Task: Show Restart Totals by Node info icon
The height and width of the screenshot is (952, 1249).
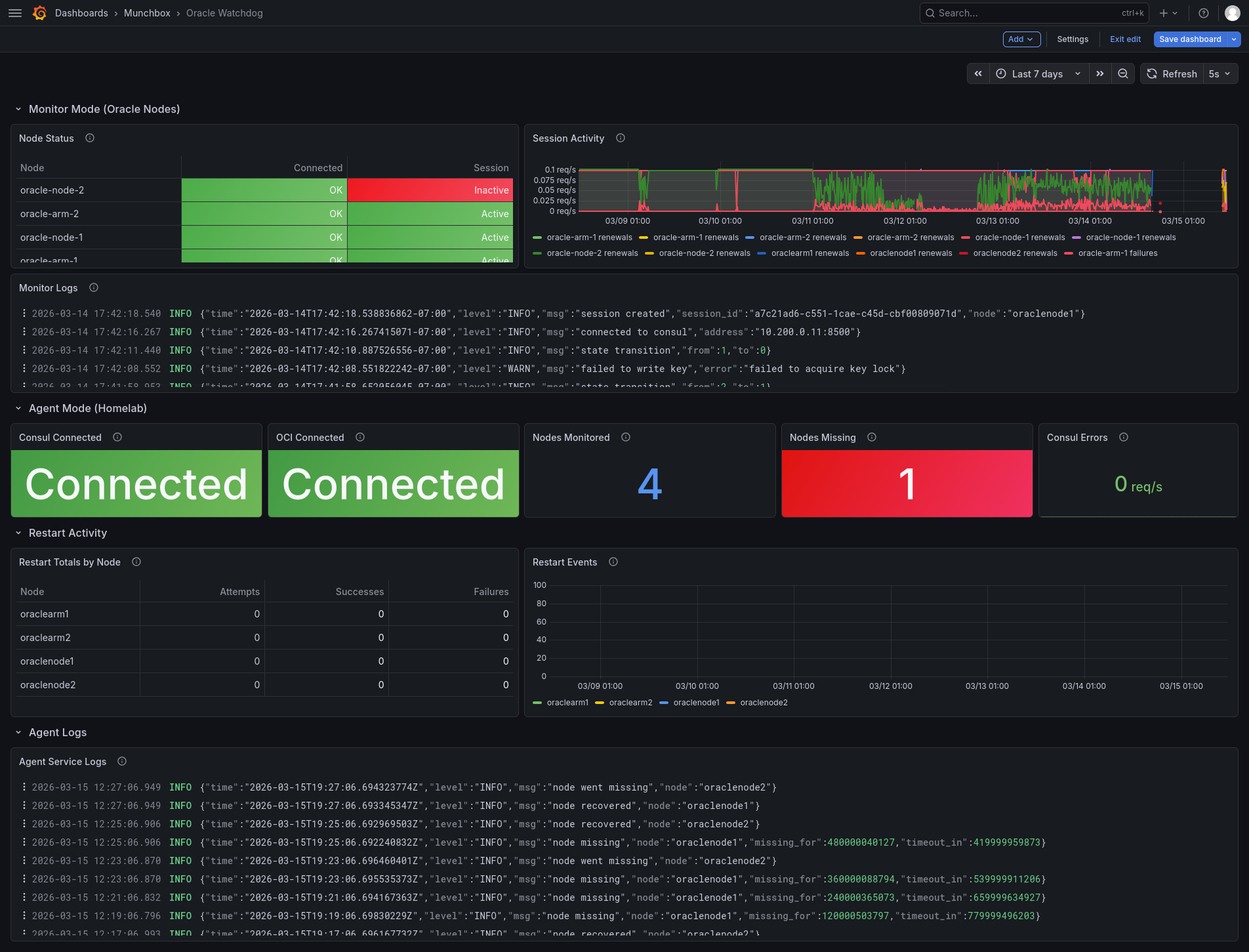Action: [x=136, y=562]
